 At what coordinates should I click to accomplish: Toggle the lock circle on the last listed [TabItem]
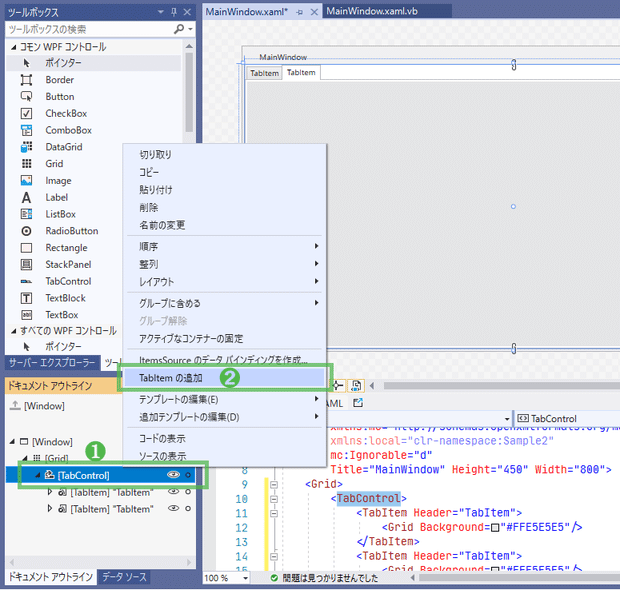[188, 508]
